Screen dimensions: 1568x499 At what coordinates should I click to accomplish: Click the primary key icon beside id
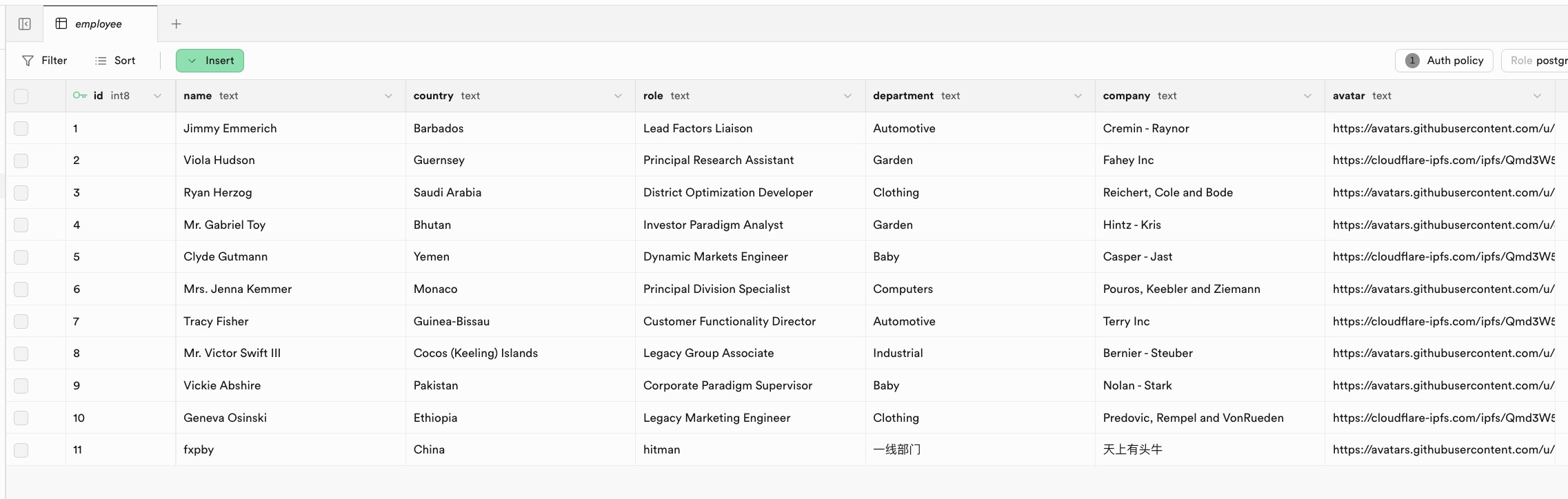click(x=80, y=96)
